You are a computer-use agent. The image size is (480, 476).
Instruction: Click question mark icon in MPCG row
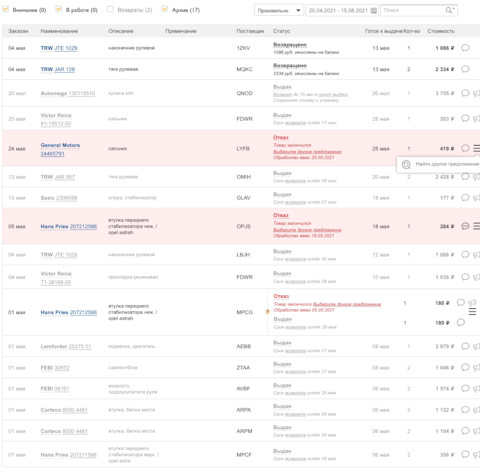(267, 312)
